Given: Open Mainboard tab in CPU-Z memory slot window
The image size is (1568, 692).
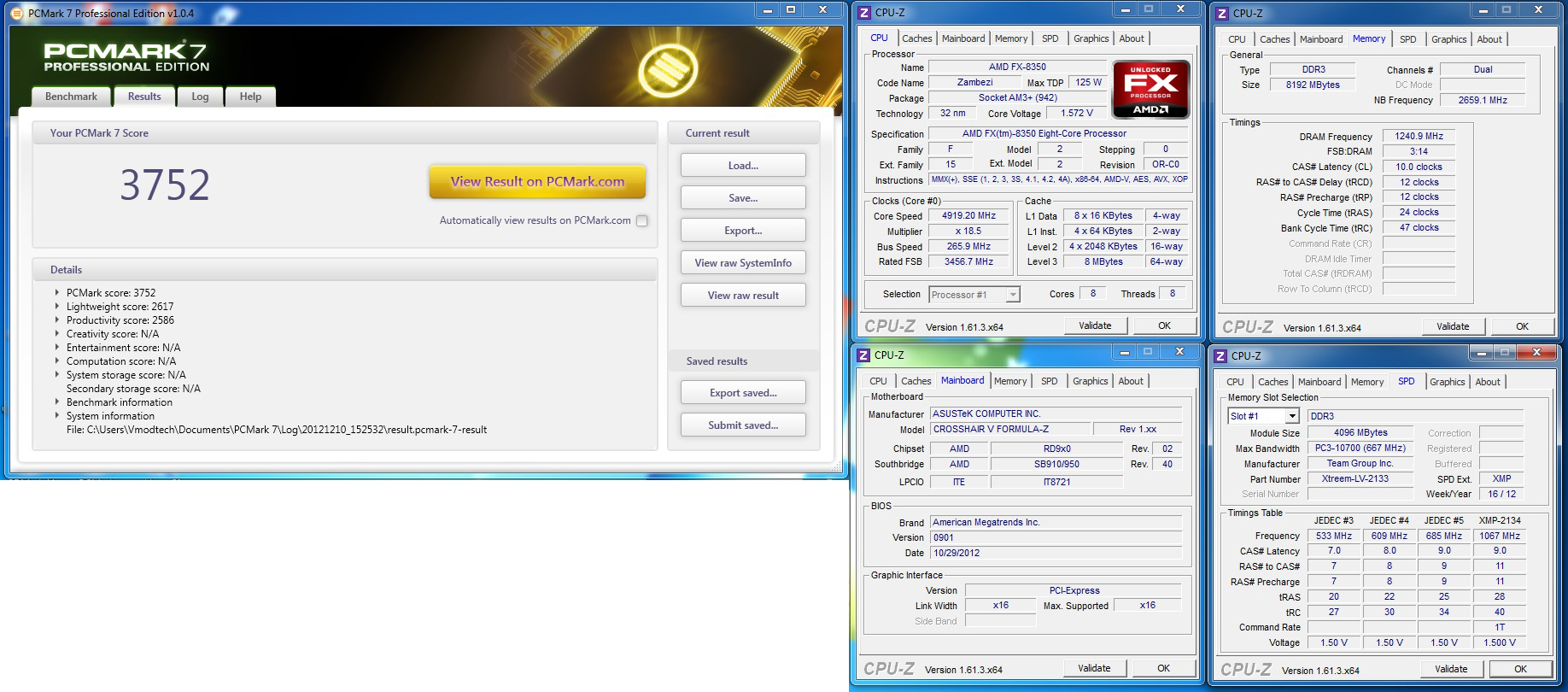Looking at the screenshot, I should point(1319,382).
